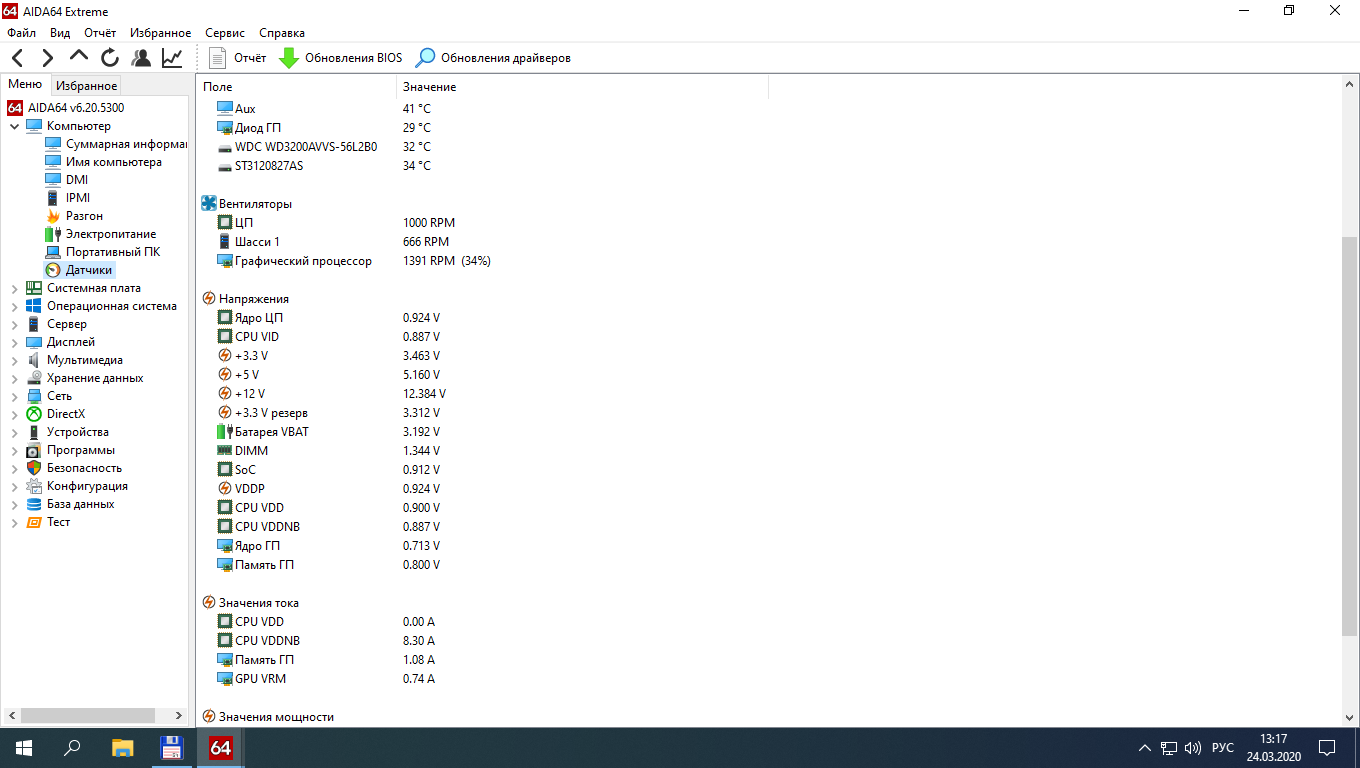
Task: Expand the Мультимедиа tree node
Action: point(14,360)
